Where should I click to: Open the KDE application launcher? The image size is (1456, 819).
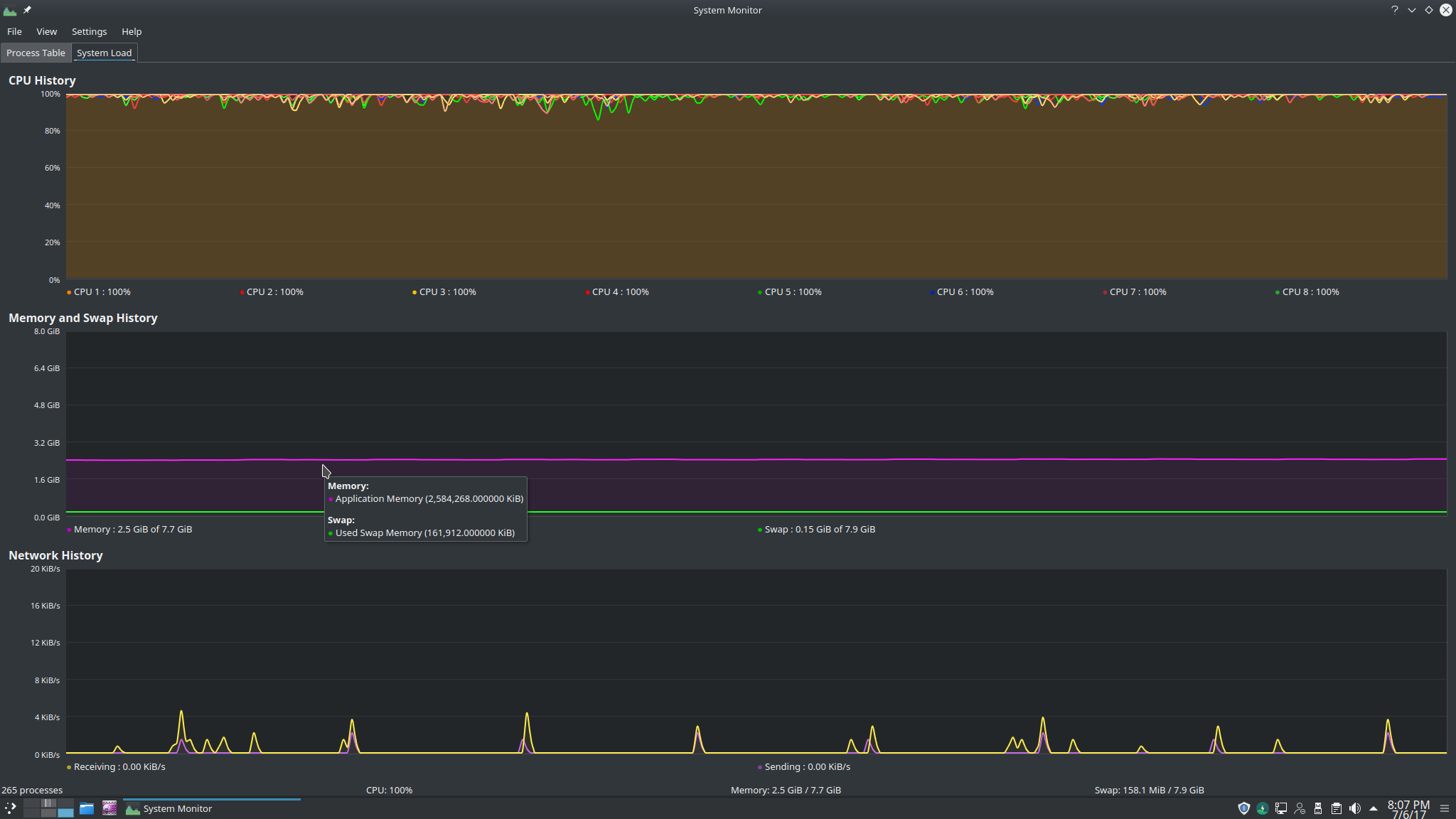[11, 808]
